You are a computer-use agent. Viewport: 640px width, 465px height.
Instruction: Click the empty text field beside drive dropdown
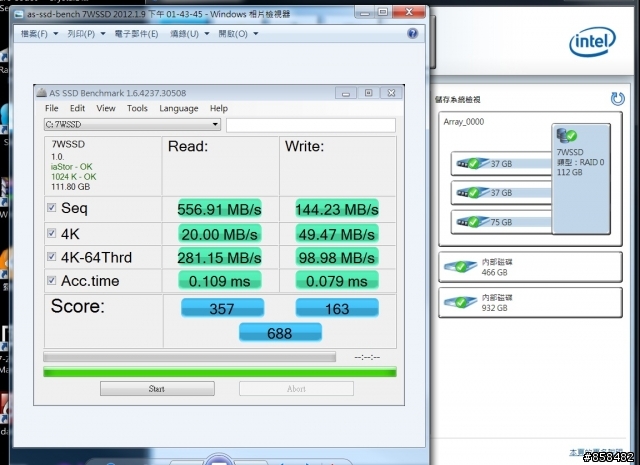[311, 125]
